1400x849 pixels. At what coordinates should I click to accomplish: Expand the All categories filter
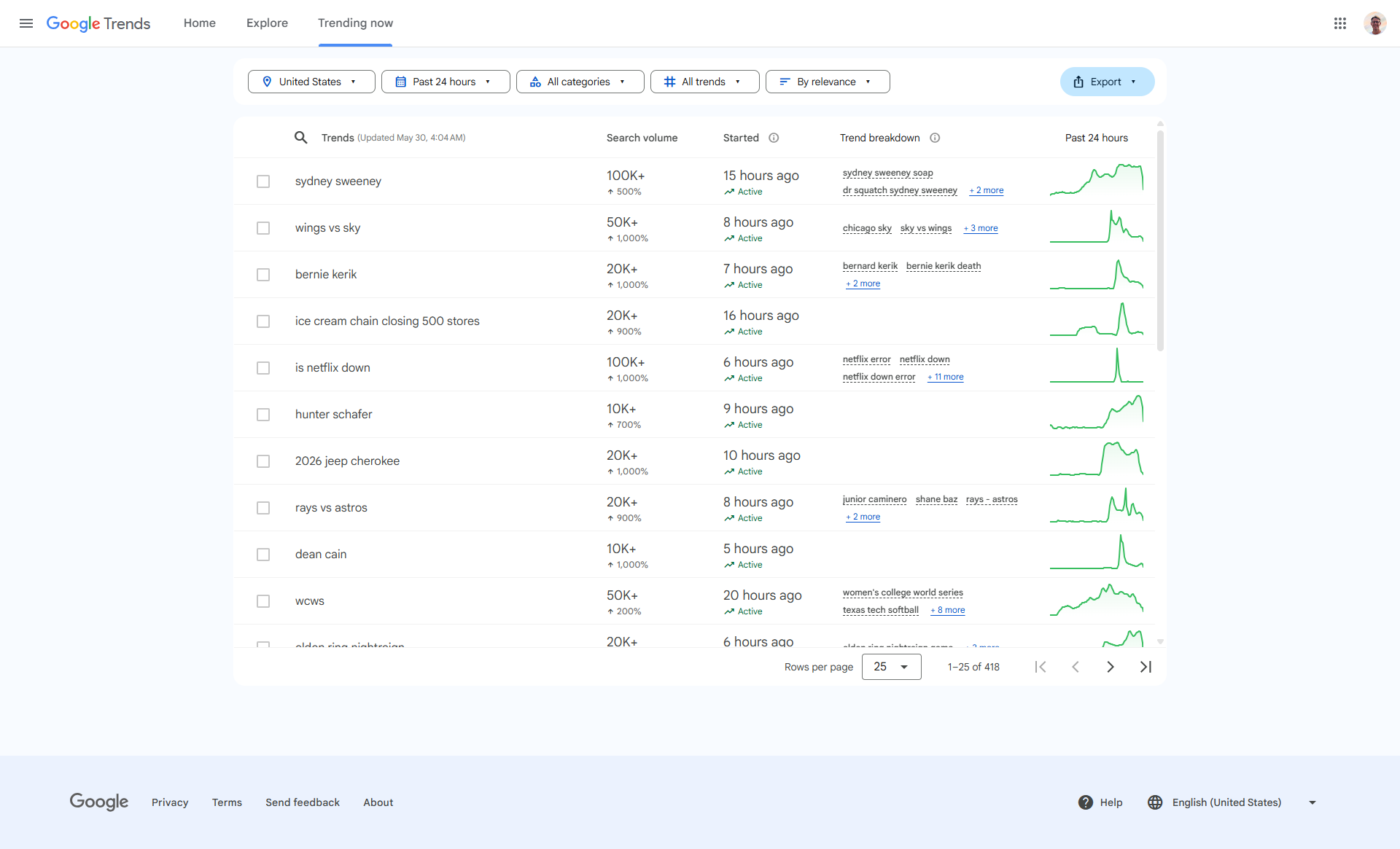(x=580, y=82)
